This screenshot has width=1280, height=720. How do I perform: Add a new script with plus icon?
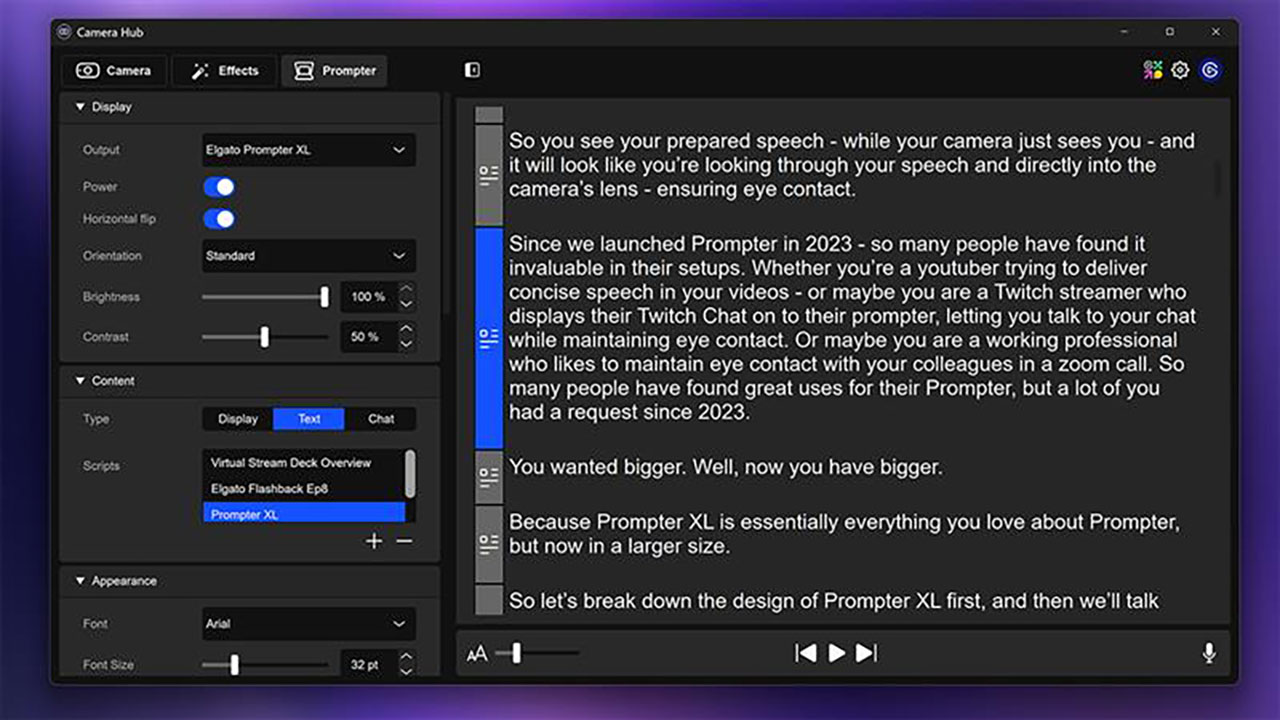pos(374,541)
